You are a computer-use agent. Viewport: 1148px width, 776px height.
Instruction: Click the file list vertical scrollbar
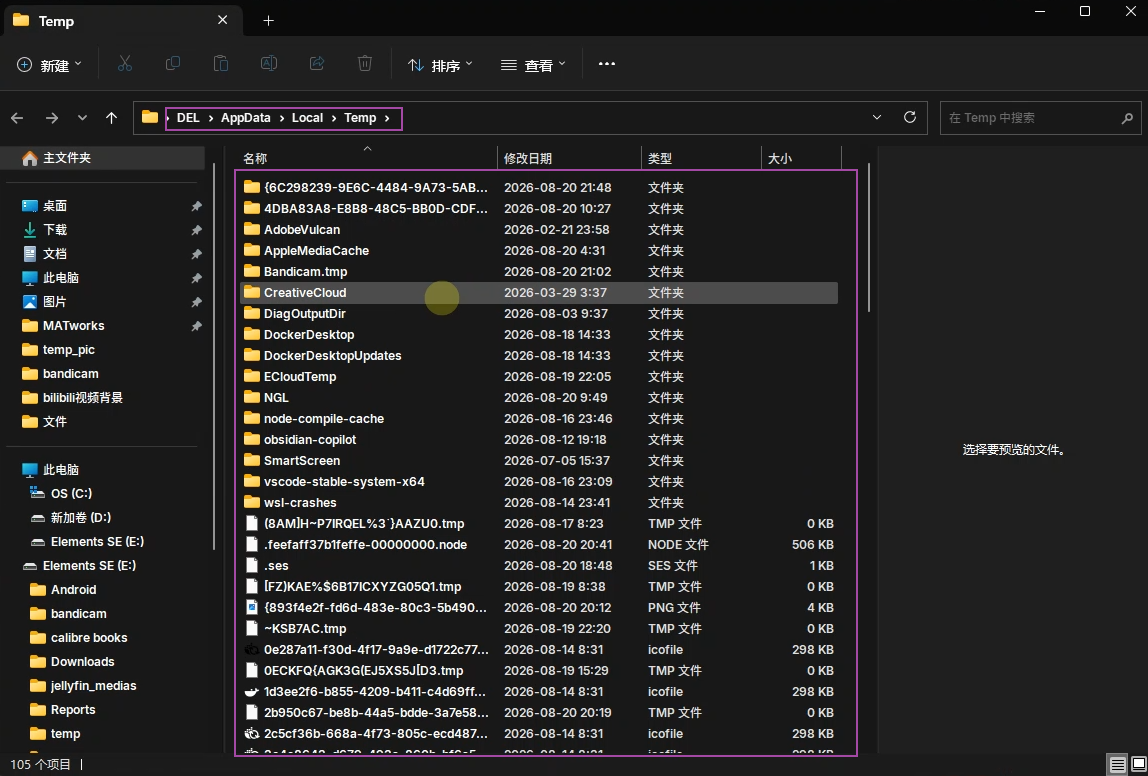(x=869, y=238)
